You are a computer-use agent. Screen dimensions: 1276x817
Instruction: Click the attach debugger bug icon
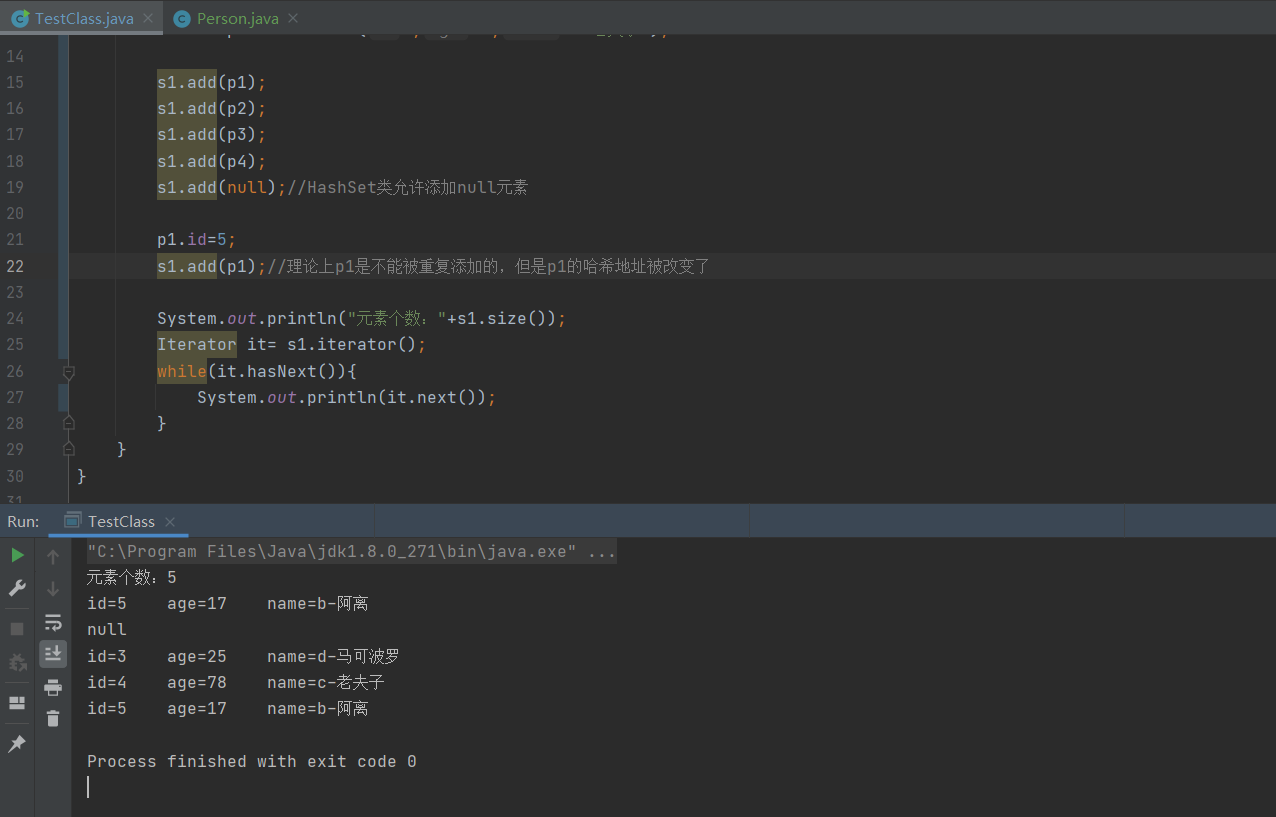pos(17,662)
